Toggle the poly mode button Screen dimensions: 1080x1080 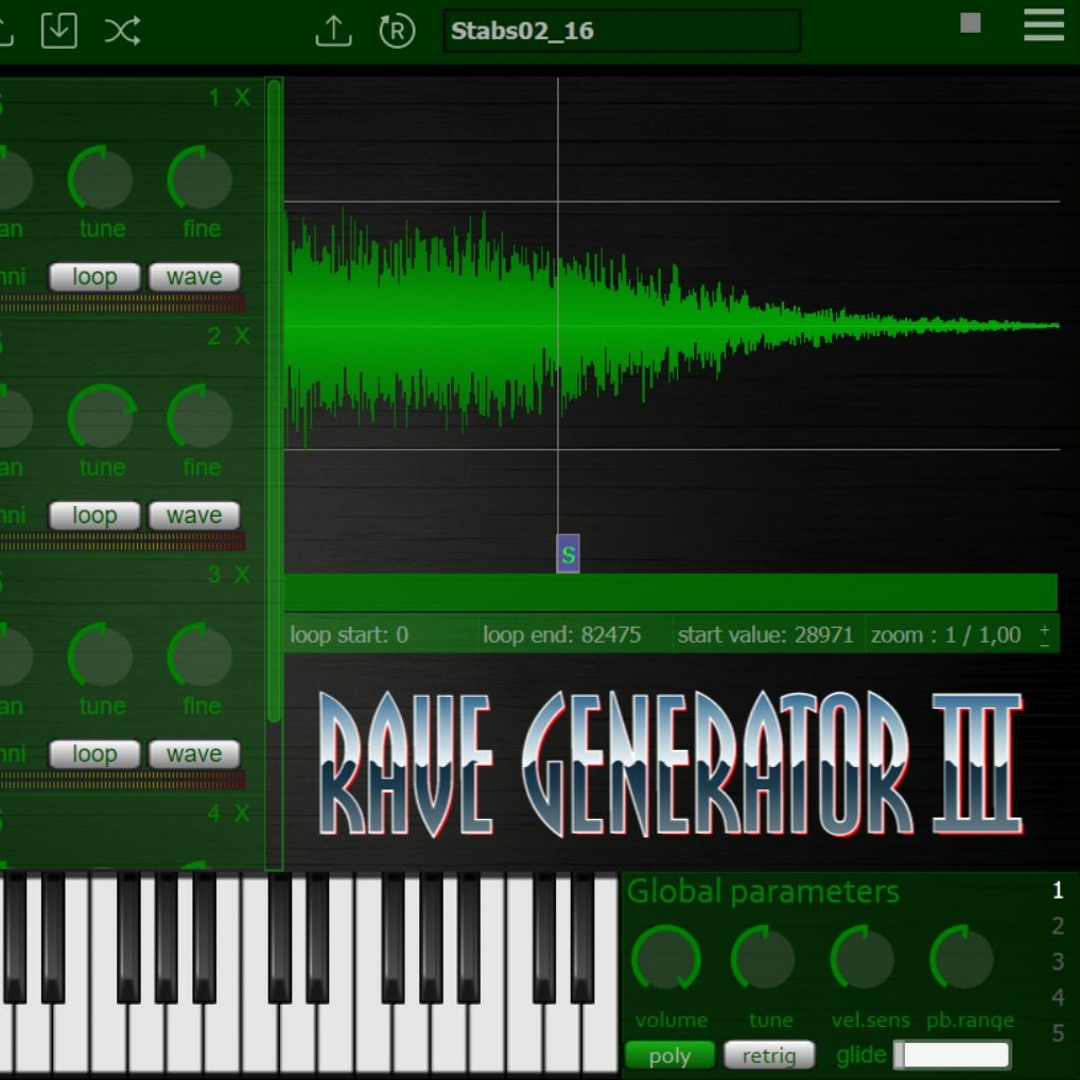(x=669, y=1055)
